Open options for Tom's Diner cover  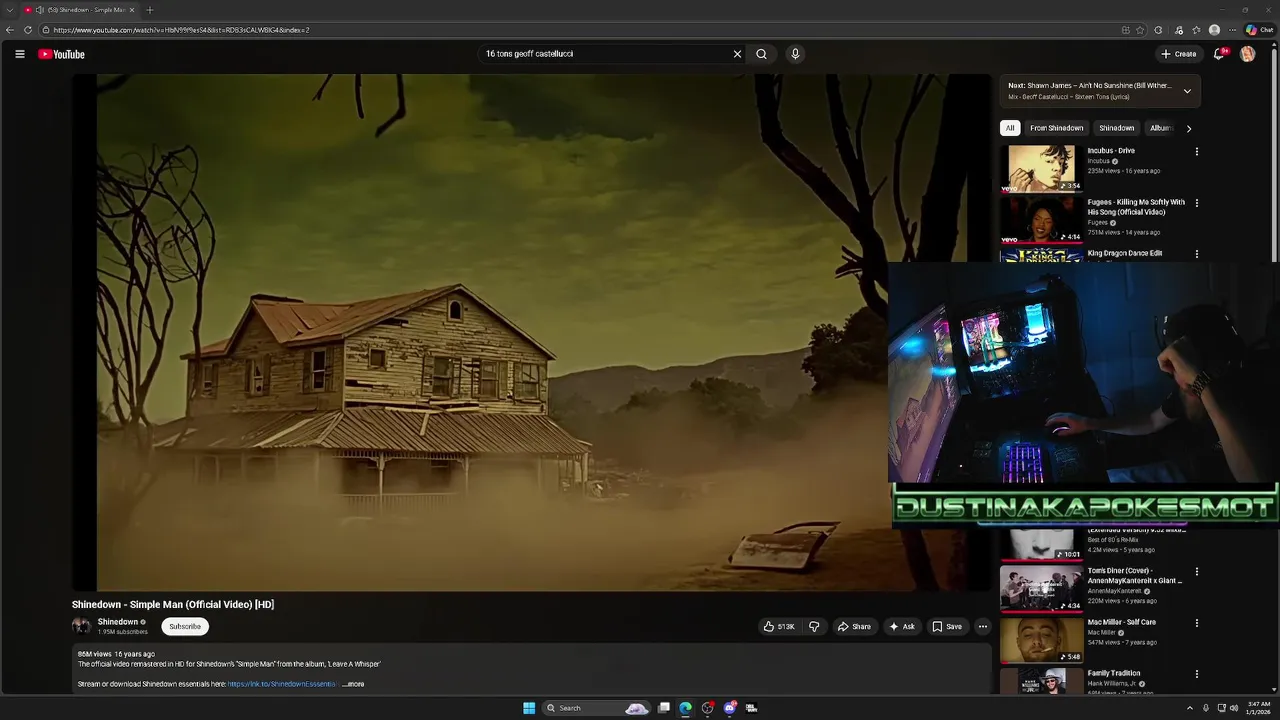click(x=1196, y=572)
